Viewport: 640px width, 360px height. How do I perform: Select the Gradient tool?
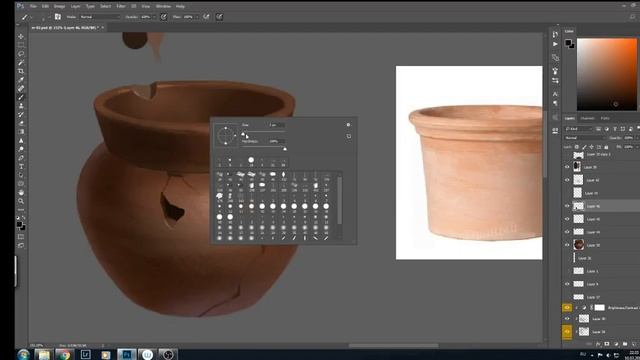click(21, 132)
